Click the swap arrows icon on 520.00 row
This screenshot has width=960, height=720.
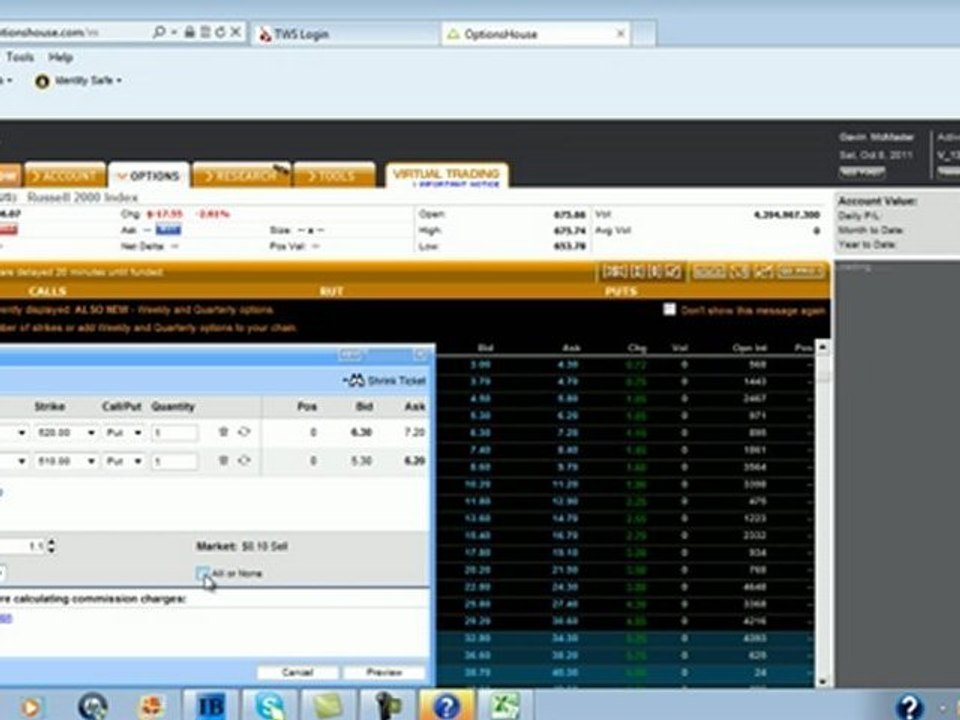tap(244, 432)
